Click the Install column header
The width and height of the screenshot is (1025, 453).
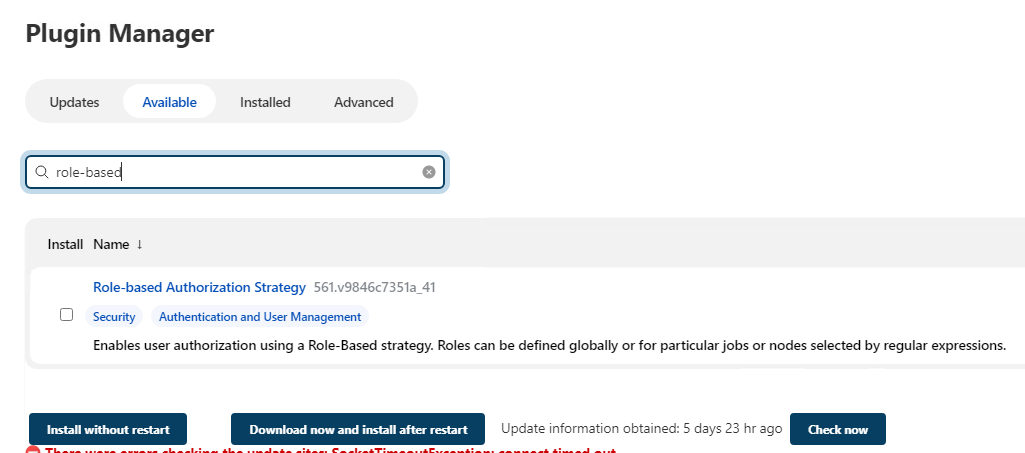coord(65,244)
